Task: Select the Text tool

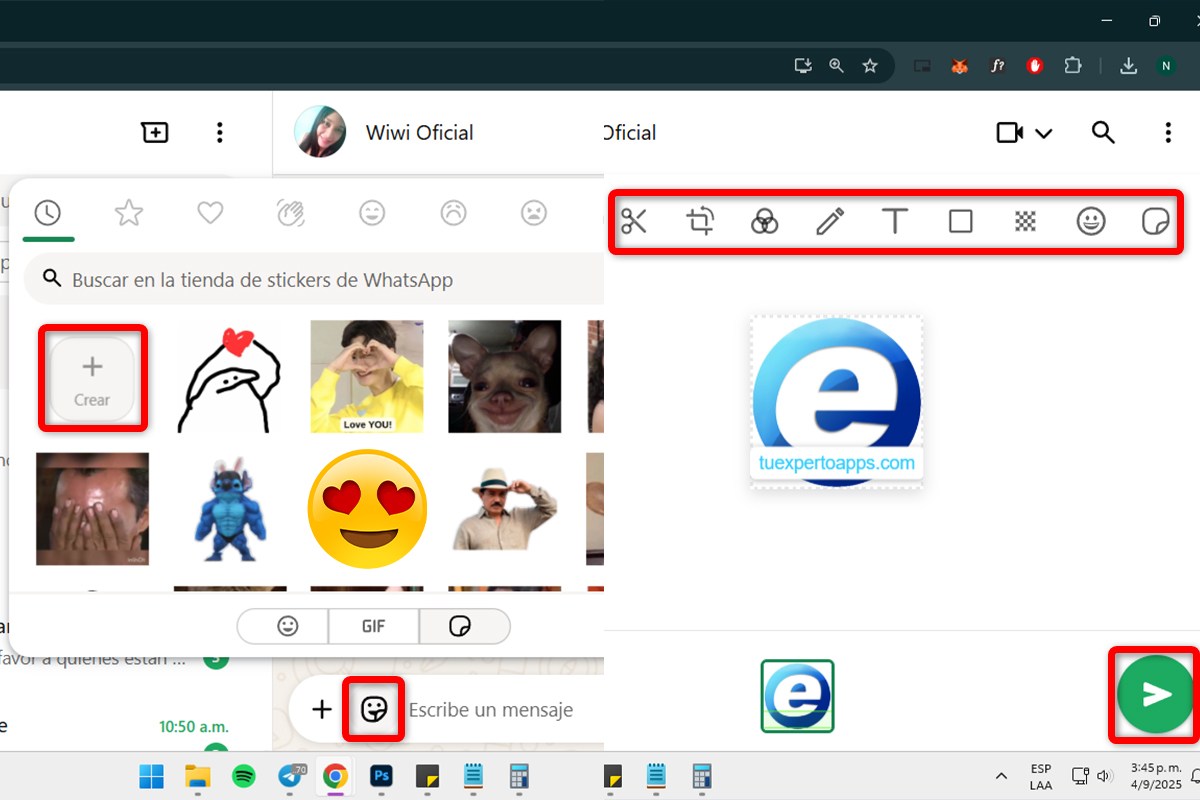Action: (x=895, y=221)
